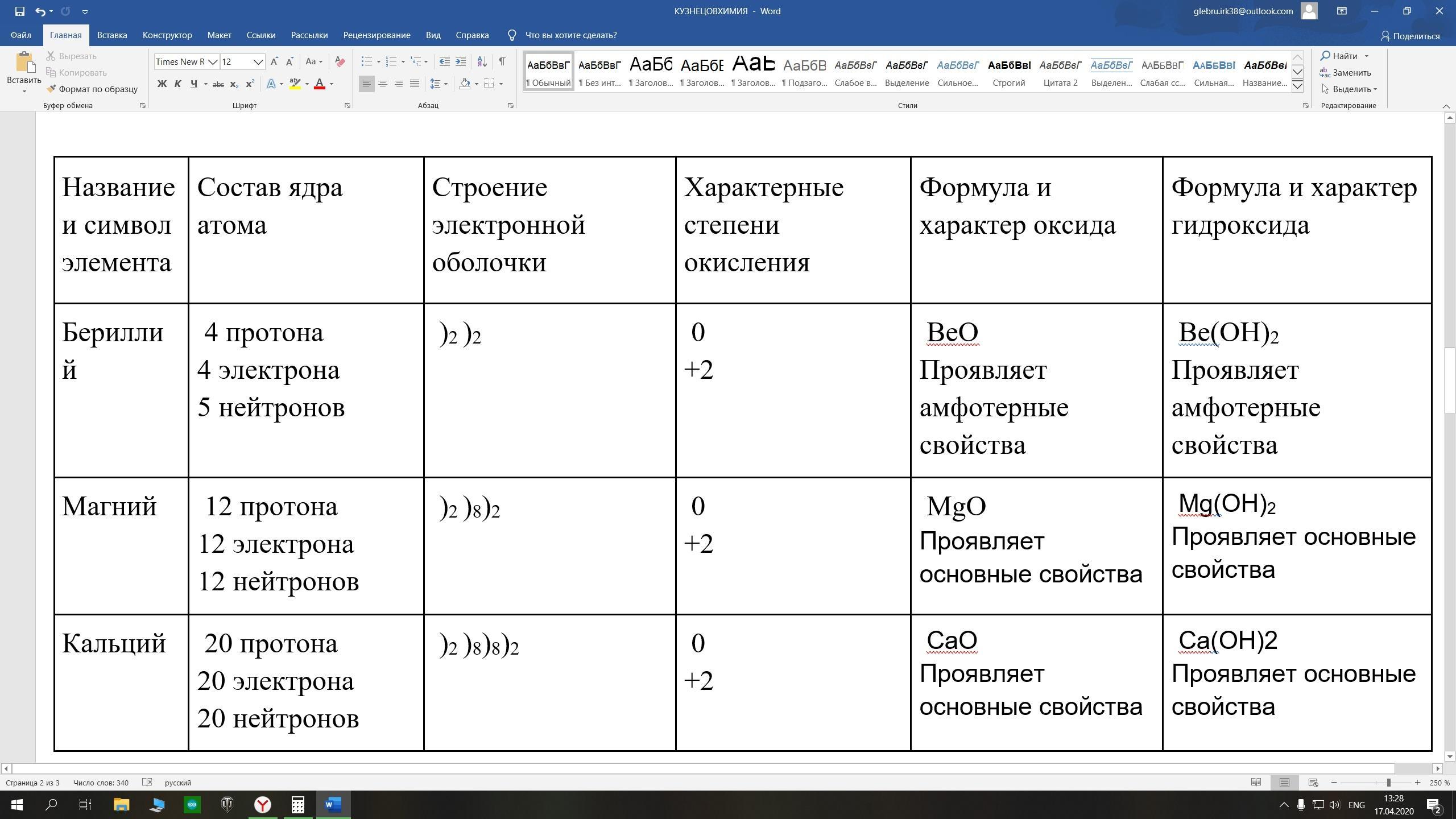1456x819 pixels.
Task: Expand the styles gallery more arrow
Action: click(1297, 86)
